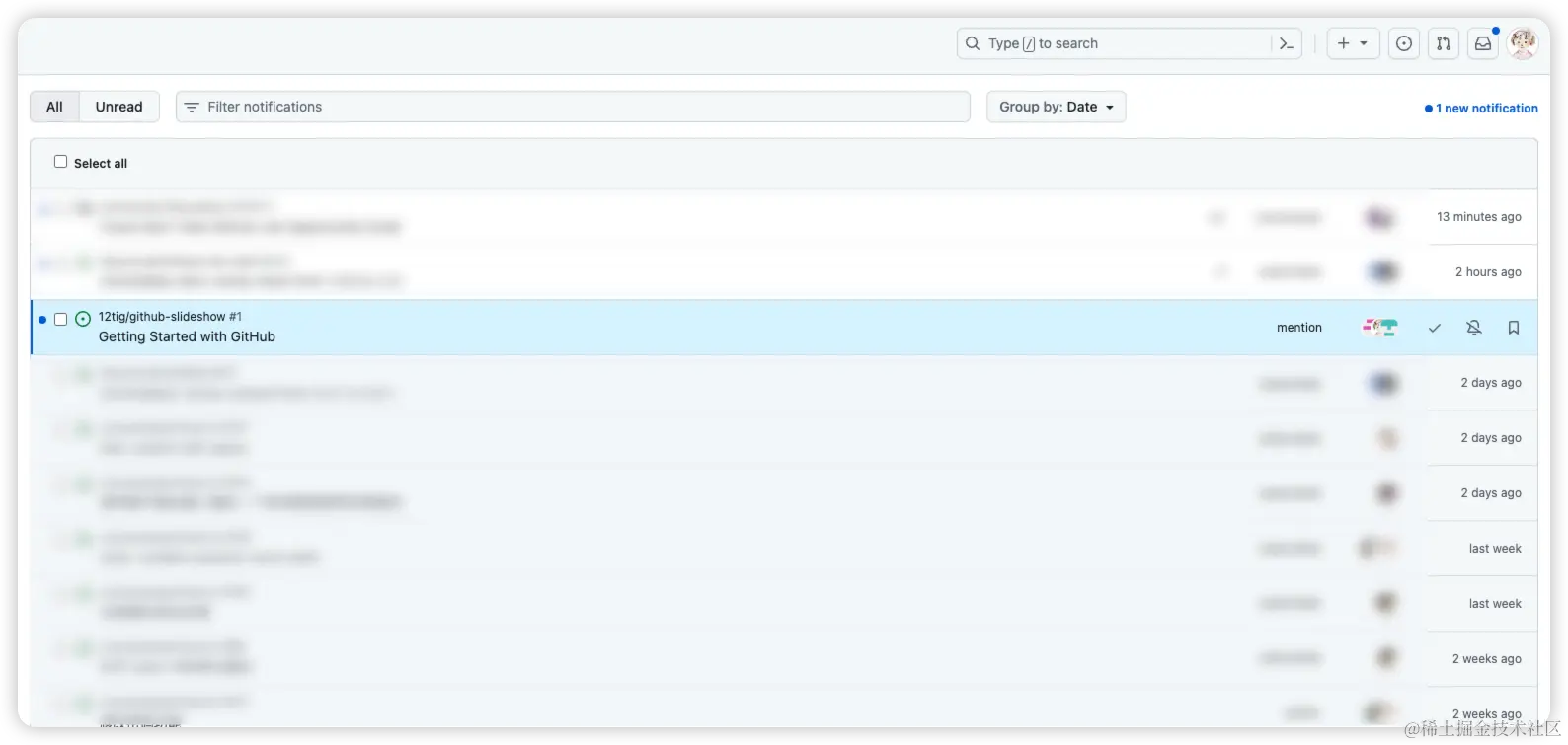
Task: Open the notifications inbox icon
Action: click(1483, 43)
